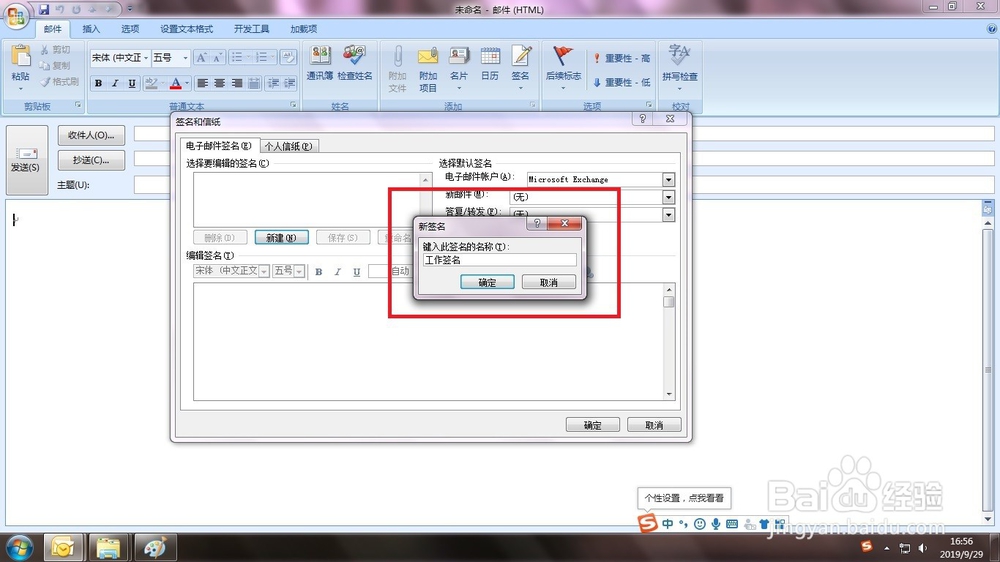Click the 抄送(C)... button

pos(91,159)
